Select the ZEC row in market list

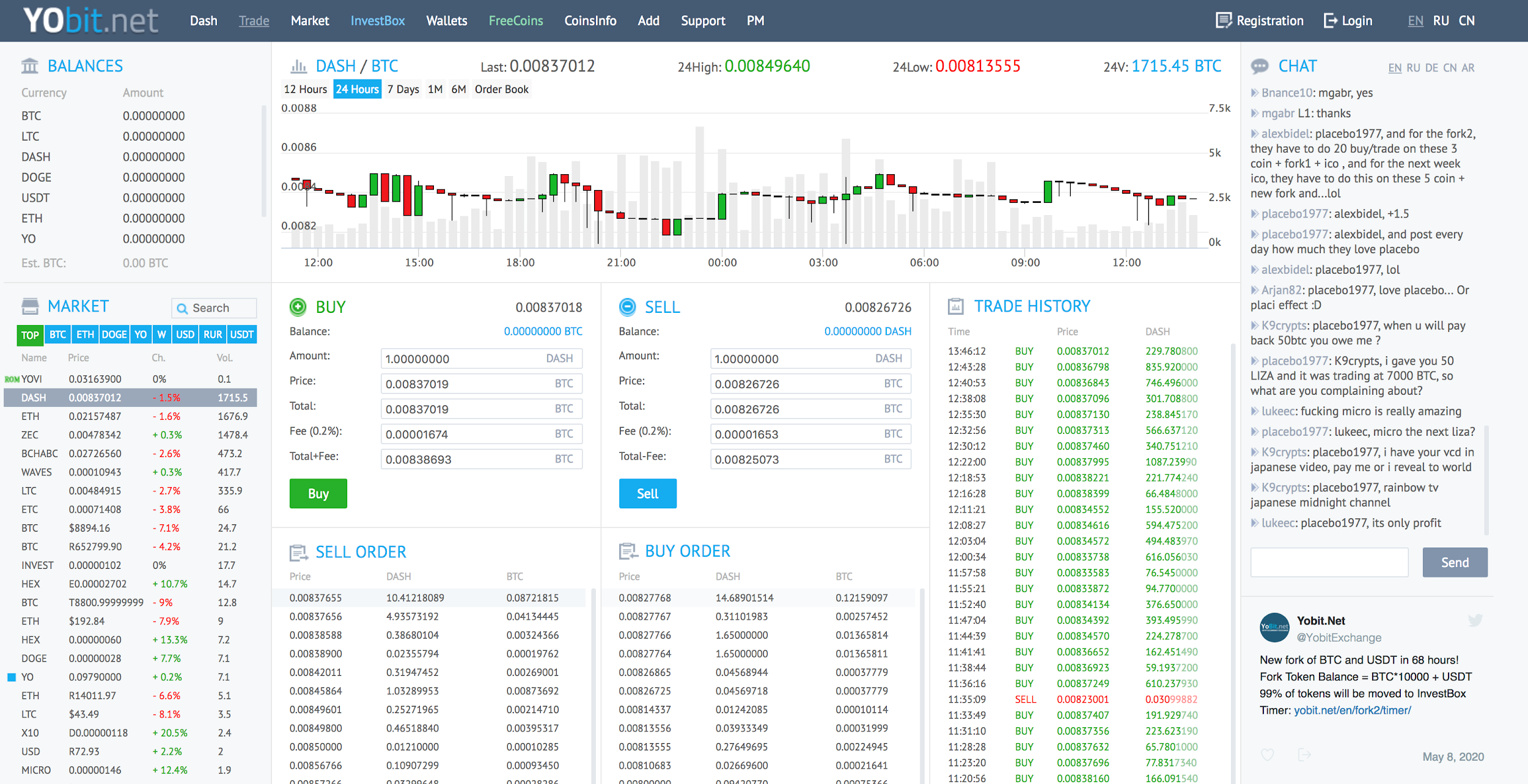click(x=131, y=435)
